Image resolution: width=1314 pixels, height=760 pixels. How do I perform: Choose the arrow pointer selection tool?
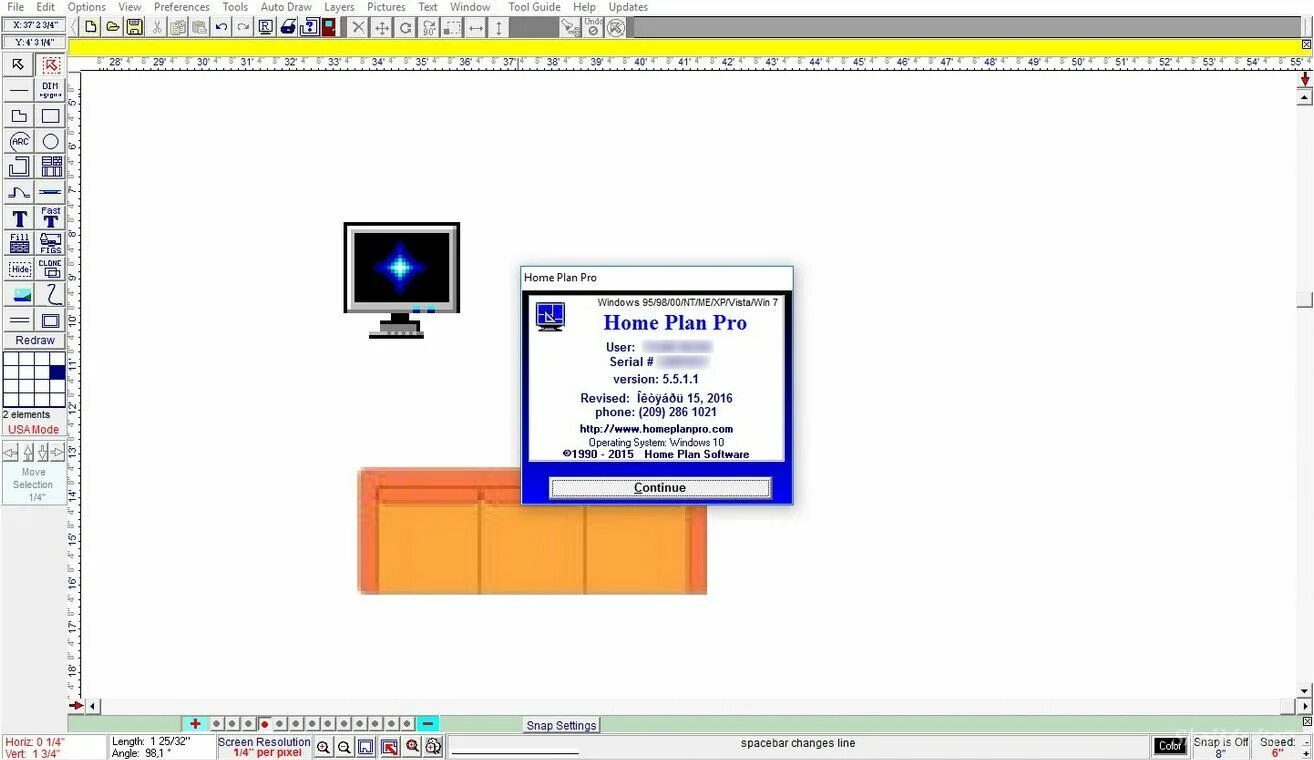(18, 64)
